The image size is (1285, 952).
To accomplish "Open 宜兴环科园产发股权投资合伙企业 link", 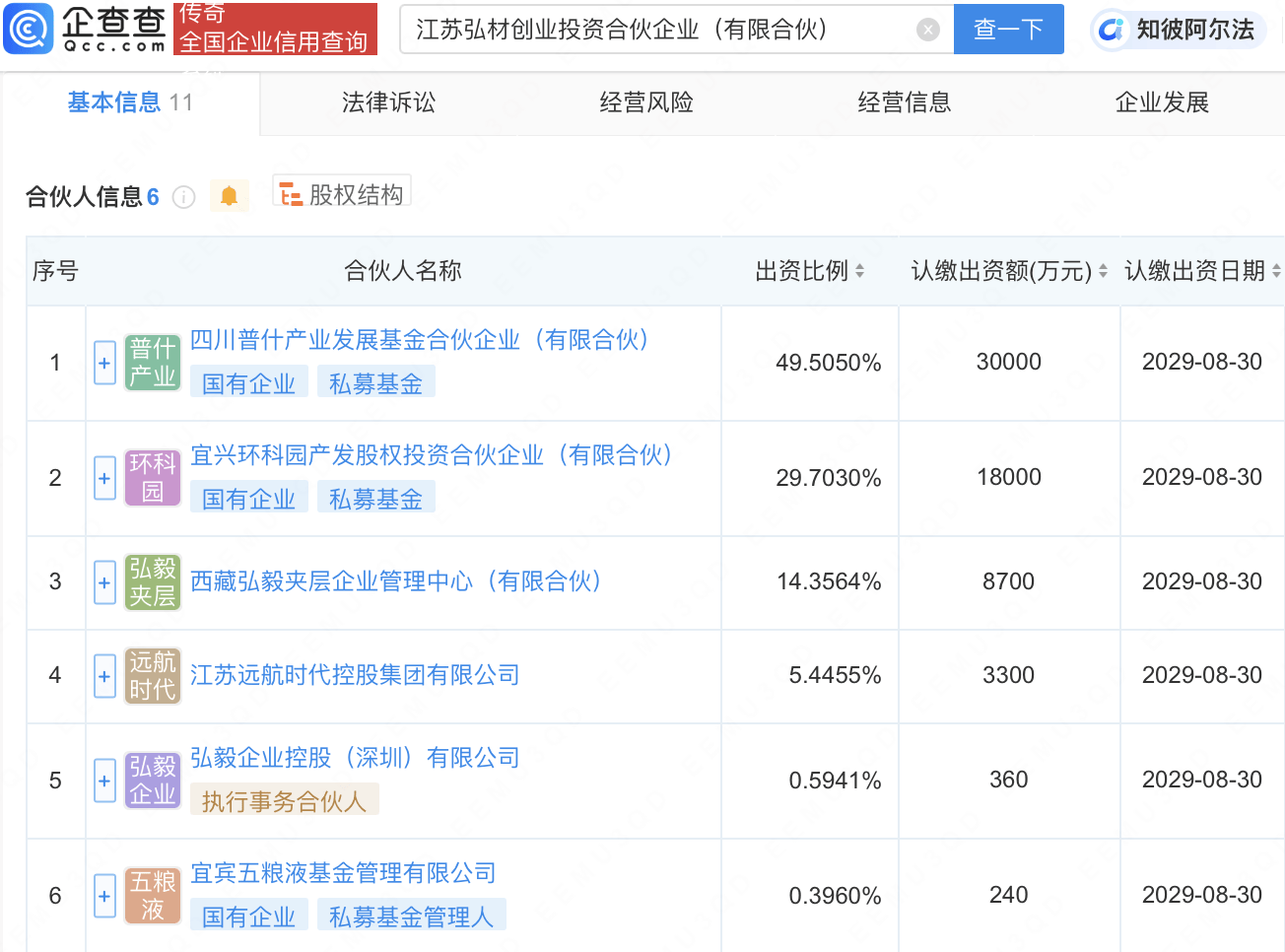I will (435, 455).
